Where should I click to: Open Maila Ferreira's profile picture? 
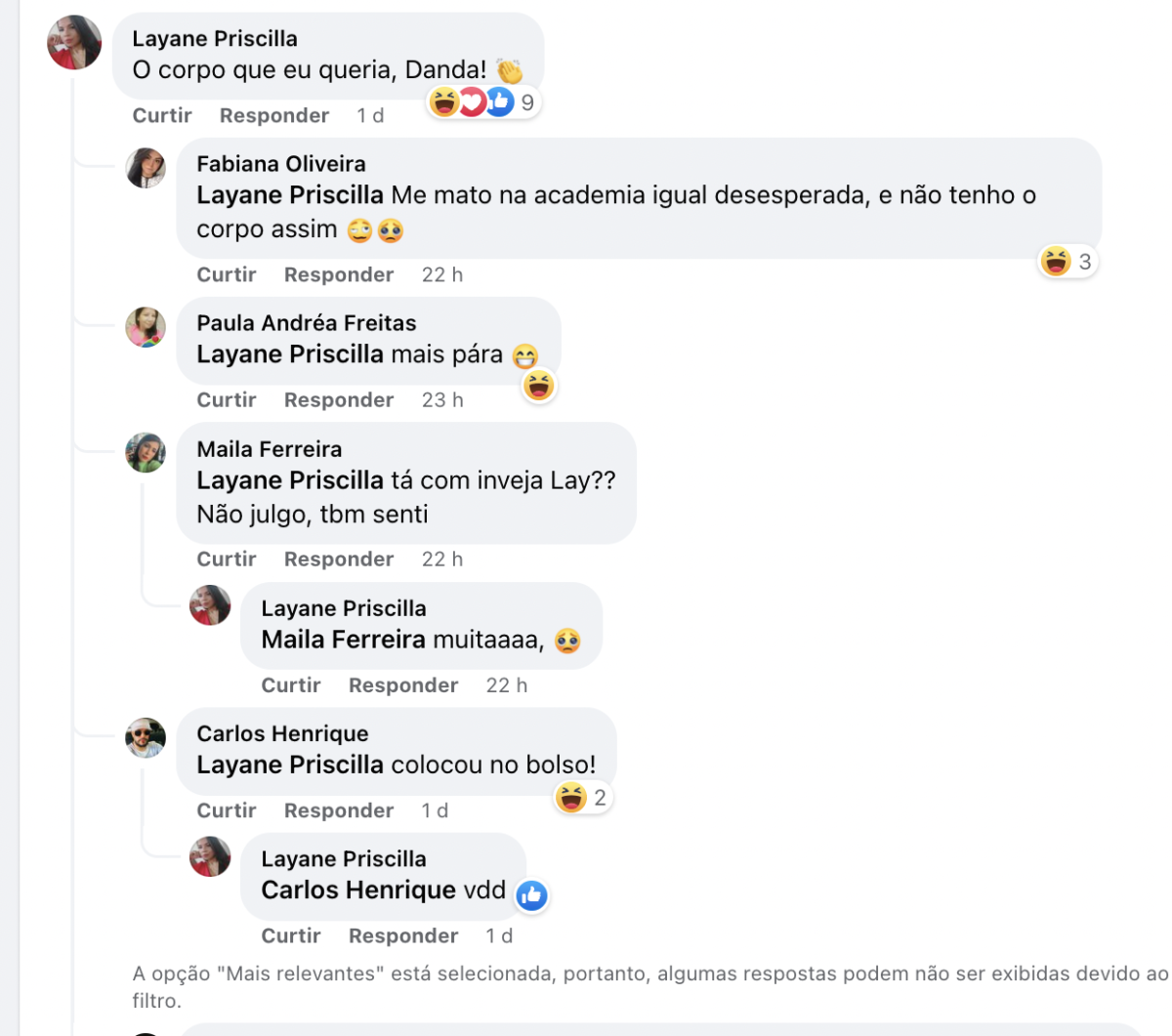point(146,453)
